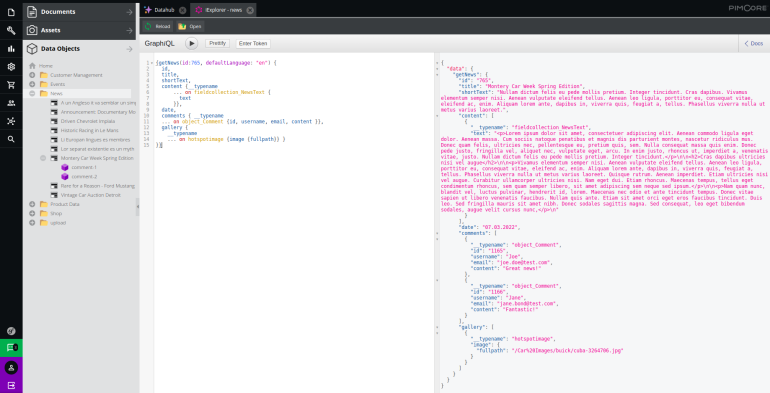Click the Customer Management folder icon

pyautogui.click(x=44, y=75)
